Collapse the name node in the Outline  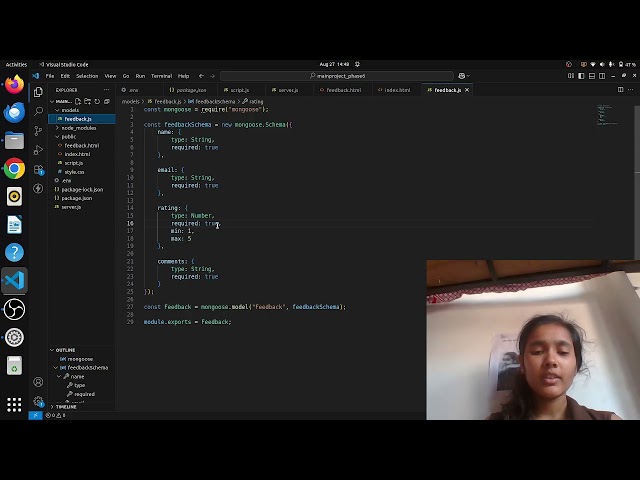[59, 376]
